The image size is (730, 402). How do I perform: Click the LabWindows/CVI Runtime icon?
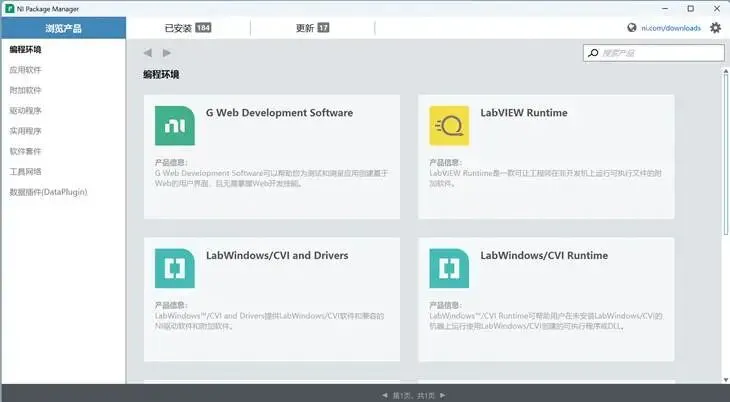point(449,268)
